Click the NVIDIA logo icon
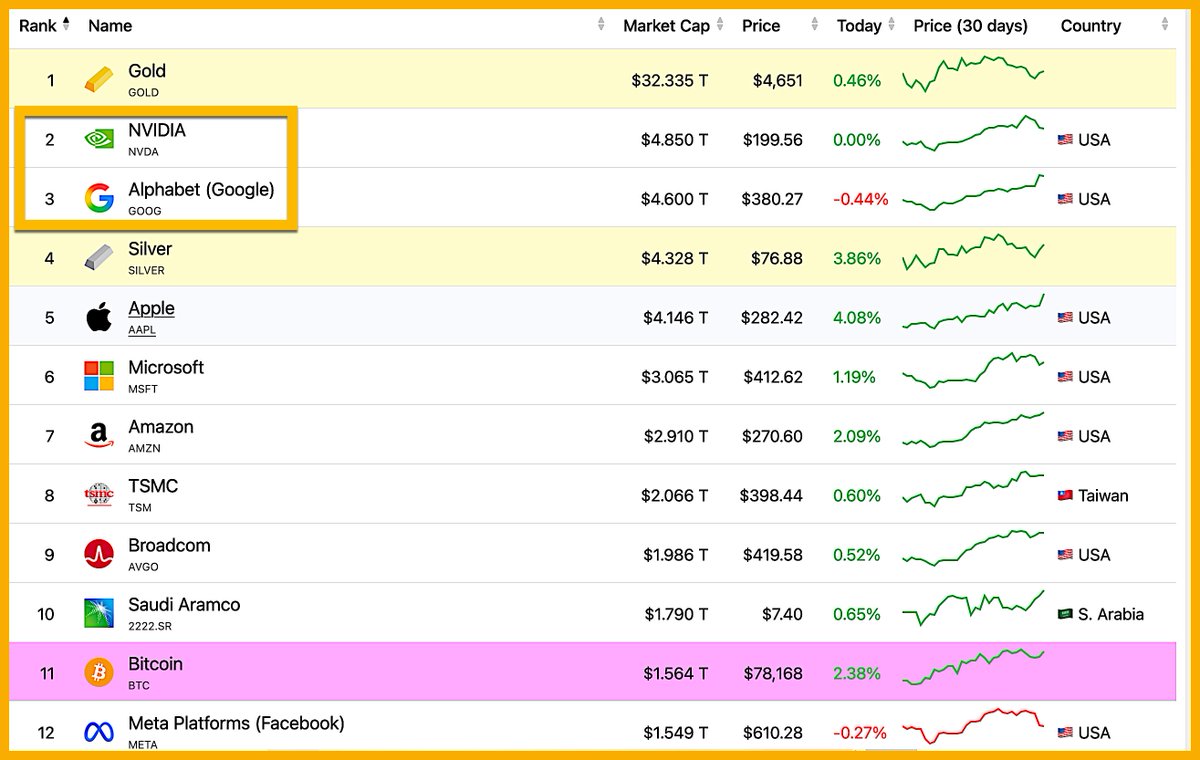The width and height of the screenshot is (1200, 760). tap(98, 139)
